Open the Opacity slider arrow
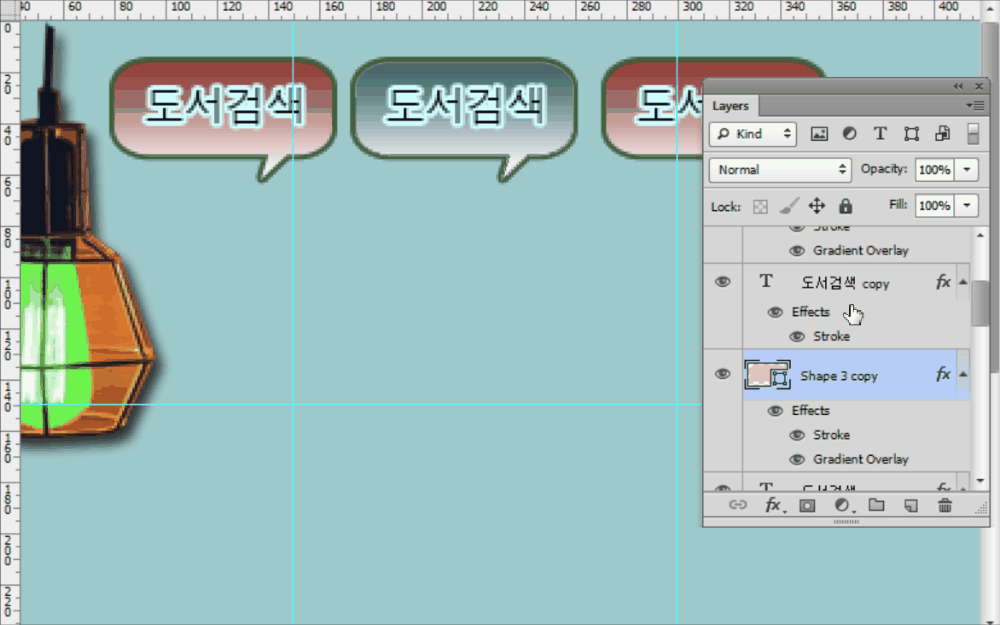The image size is (1000, 625). tap(967, 170)
